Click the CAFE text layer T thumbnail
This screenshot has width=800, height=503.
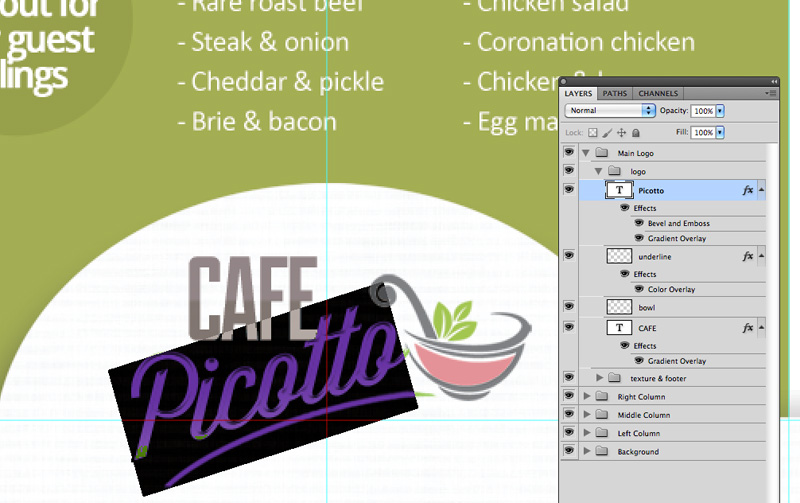click(619, 328)
